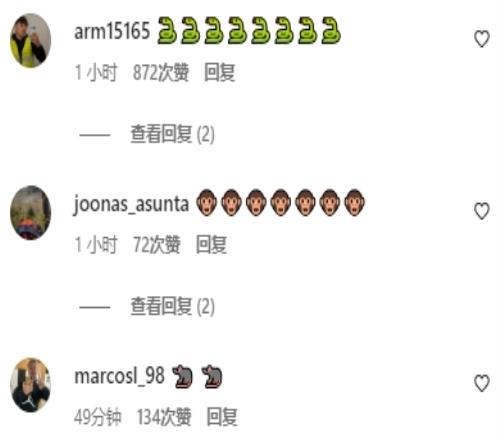
Task: Open joonas_asunta's avatar
Action: pos(31,213)
